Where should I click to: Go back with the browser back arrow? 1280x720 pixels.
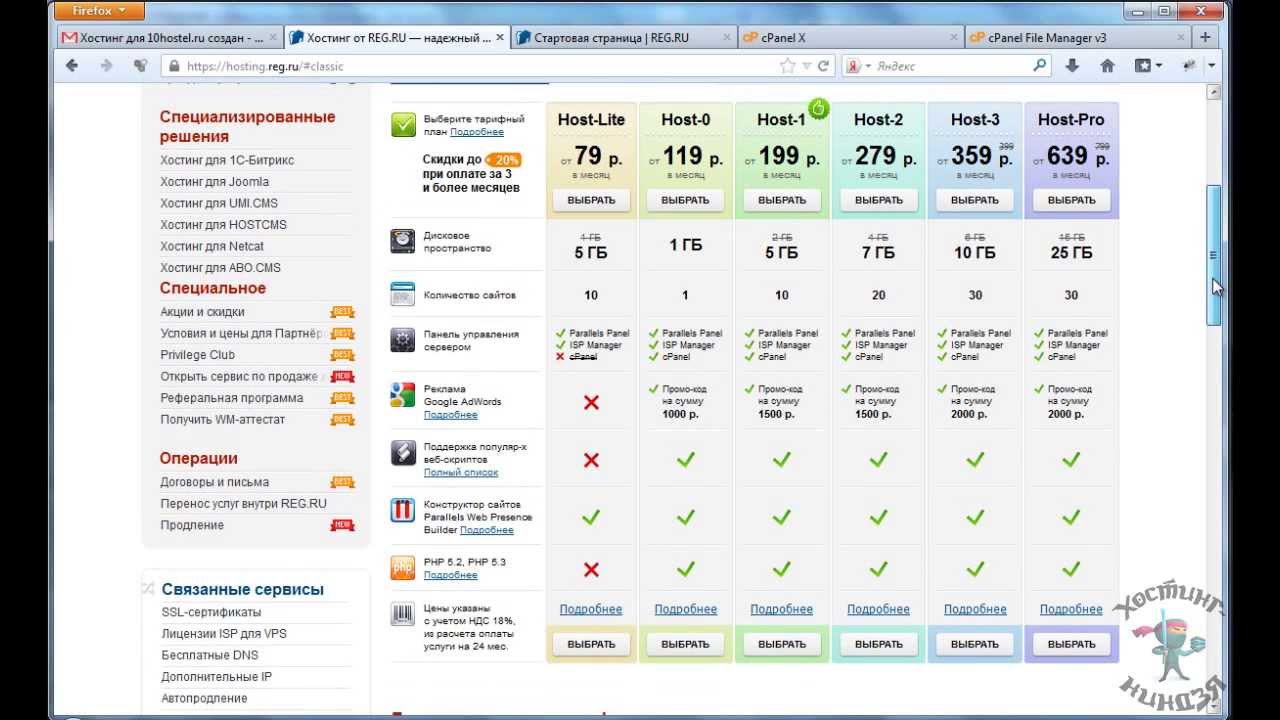72,66
